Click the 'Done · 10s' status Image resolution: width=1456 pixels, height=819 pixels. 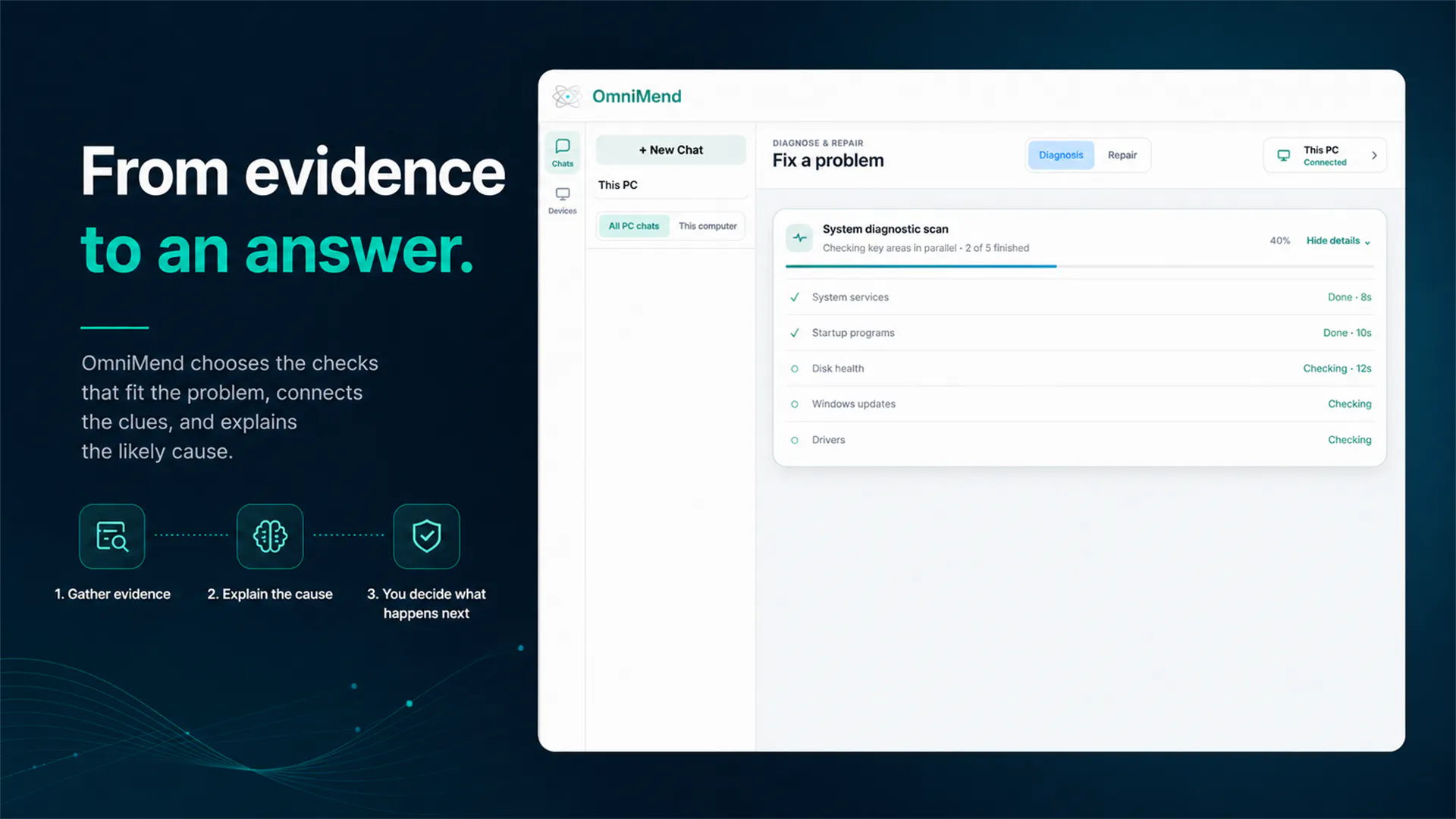pos(1348,333)
